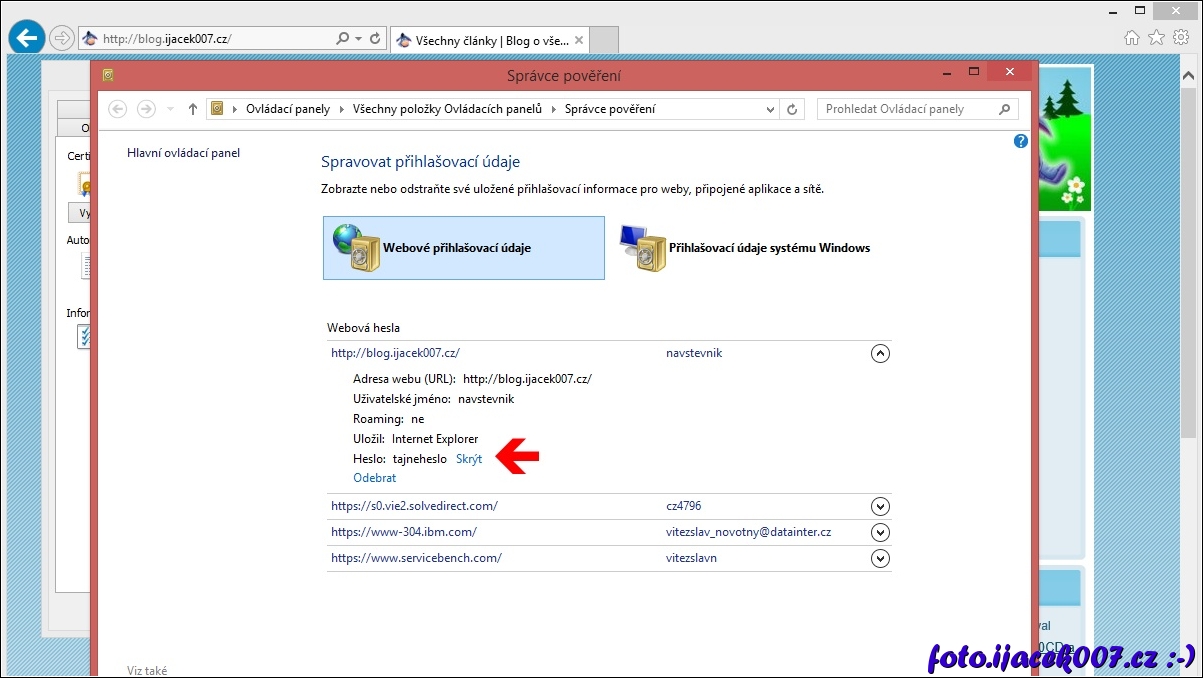The image size is (1203, 678).
Task: Switch to Přihlašovací údaje systému Windows
Action: 745,248
